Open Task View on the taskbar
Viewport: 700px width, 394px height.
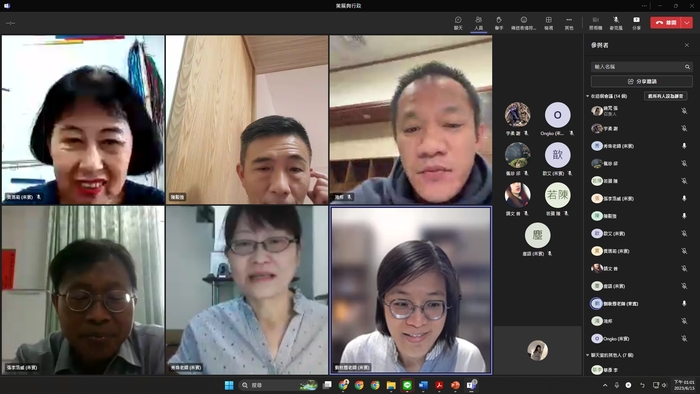click(327, 385)
